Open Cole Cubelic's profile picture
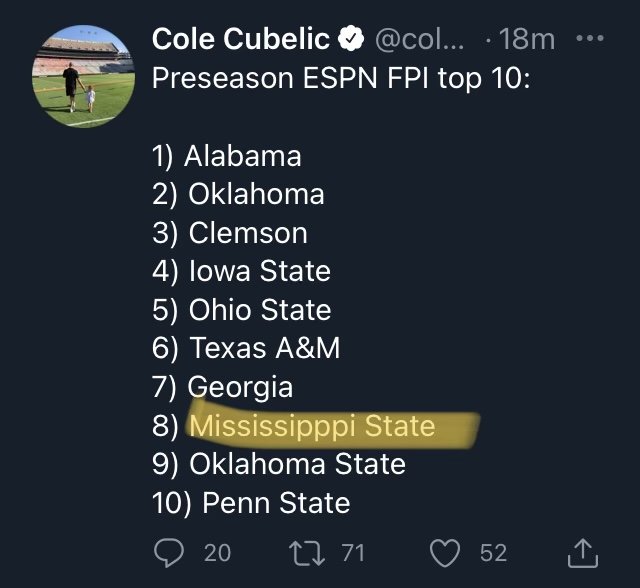 [x=83, y=76]
